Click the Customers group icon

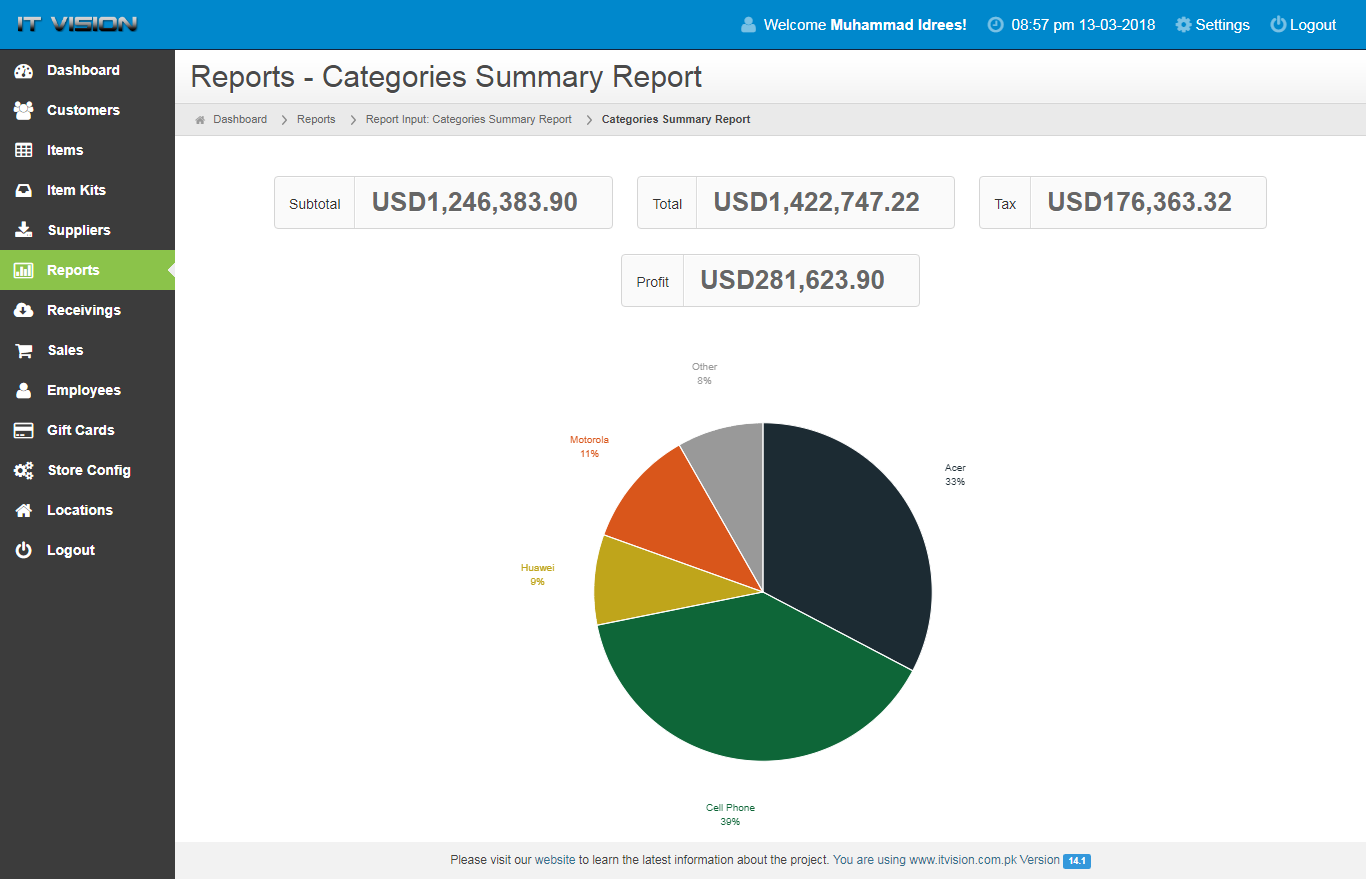[x=24, y=111]
